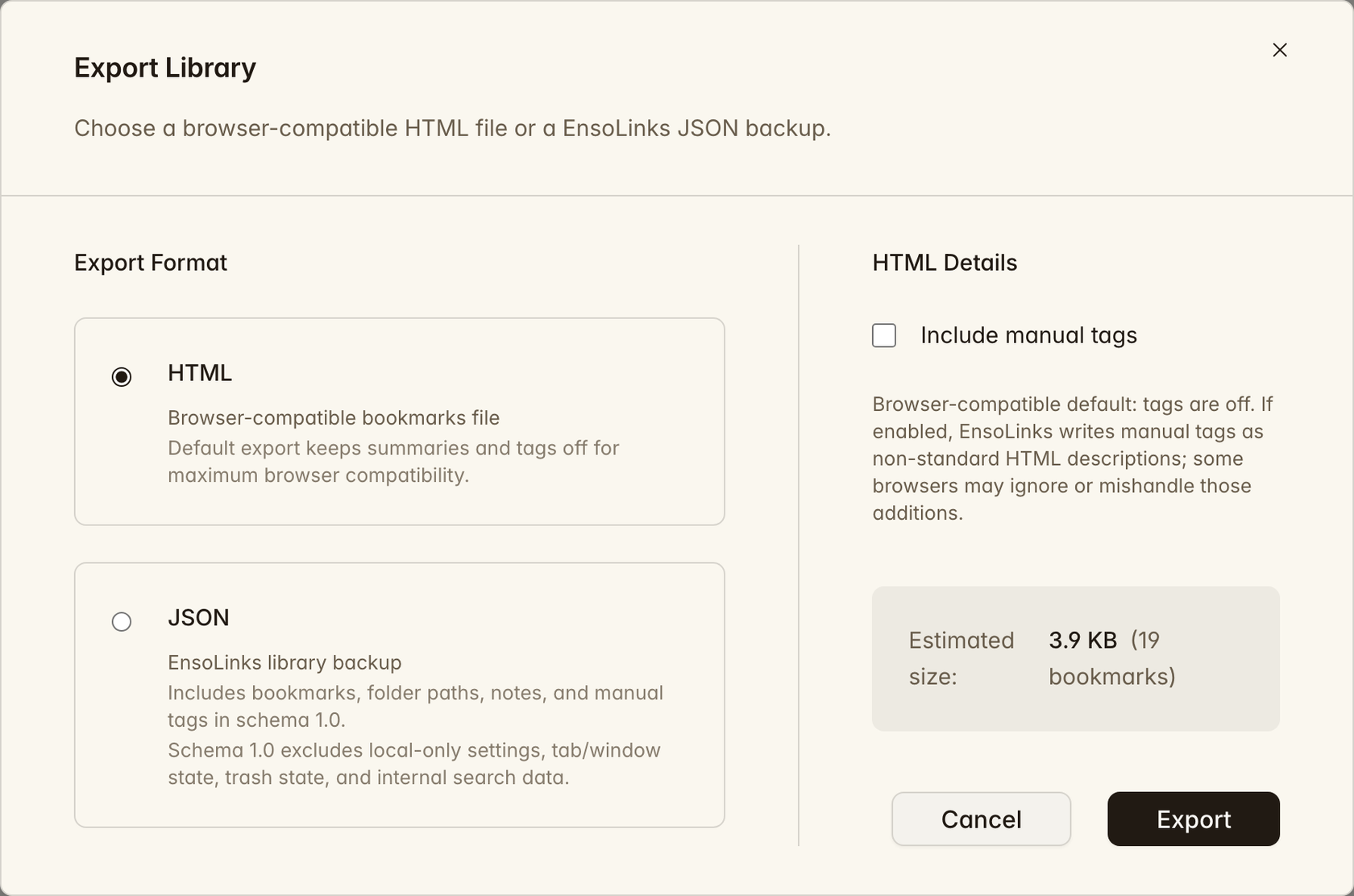
Task: Confirm with the Export button
Action: 1193,819
